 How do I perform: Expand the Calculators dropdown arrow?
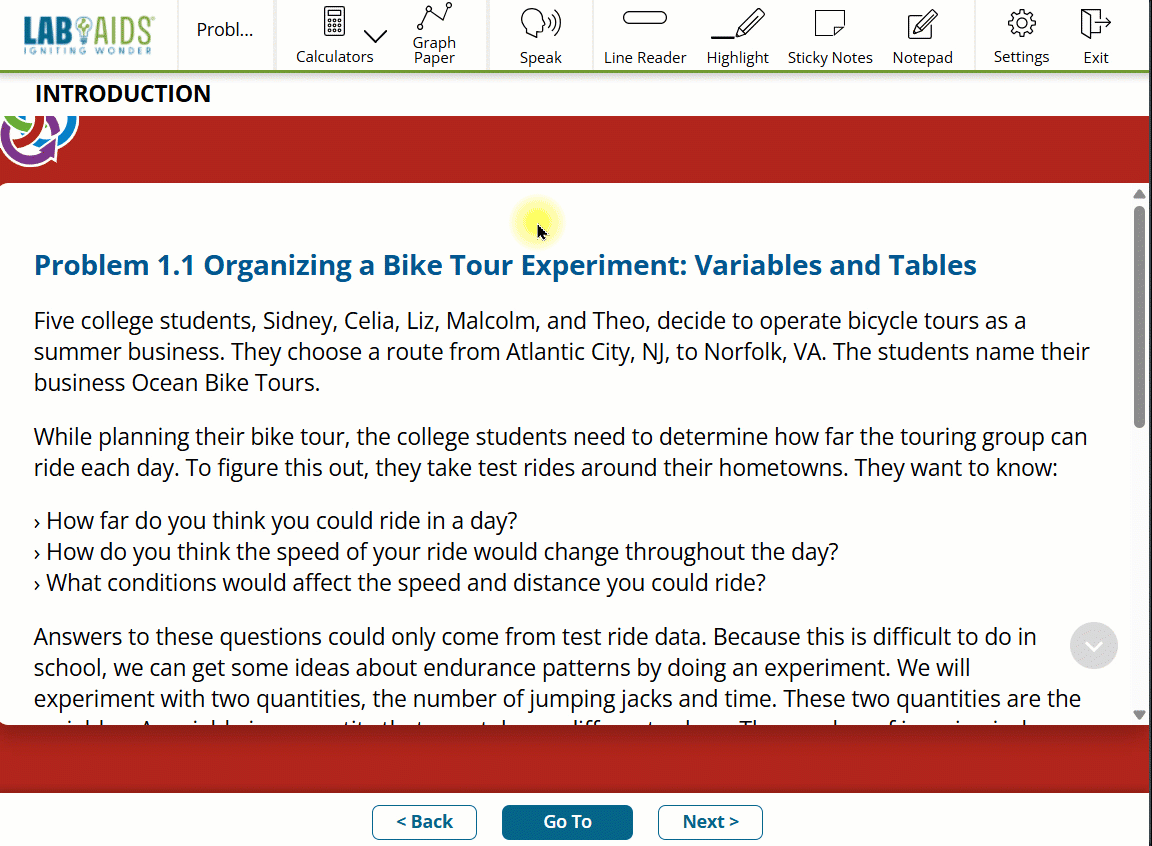pyautogui.click(x=375, y=37)
